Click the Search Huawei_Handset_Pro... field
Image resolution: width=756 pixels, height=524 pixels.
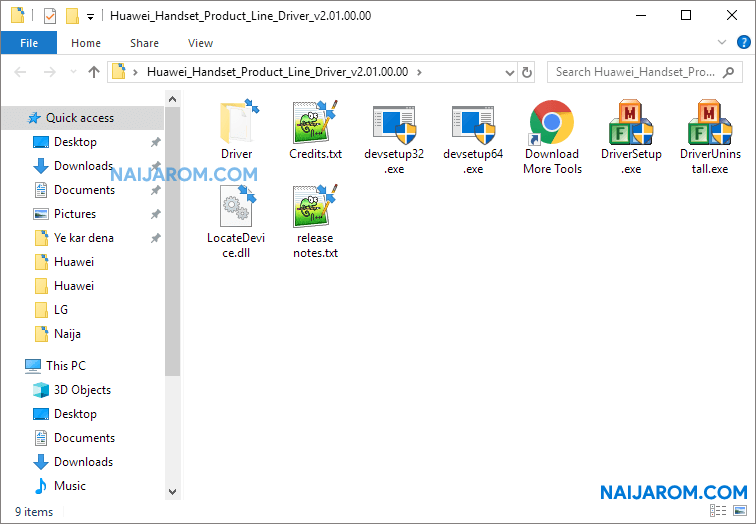(x=645, y=72)
